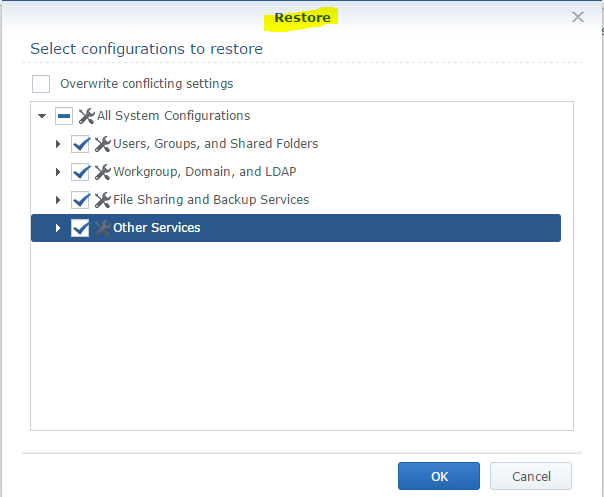This screenshot has height=497, width=604.
Task: Uncheck the Workgroup, Domain, and LDAP checkbox
Action: pos(81,172)
